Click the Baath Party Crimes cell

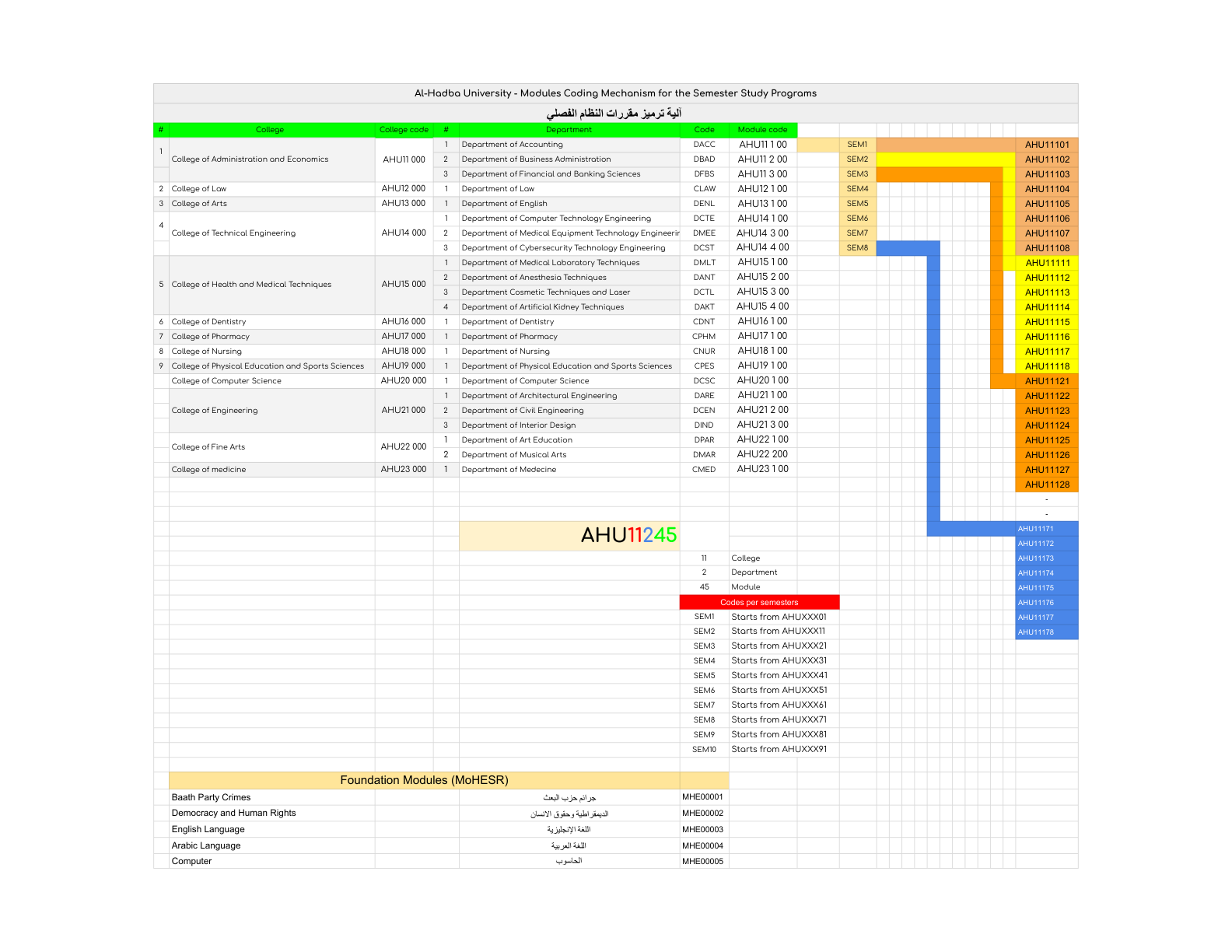pyautogui.click(x=272, y=797)
